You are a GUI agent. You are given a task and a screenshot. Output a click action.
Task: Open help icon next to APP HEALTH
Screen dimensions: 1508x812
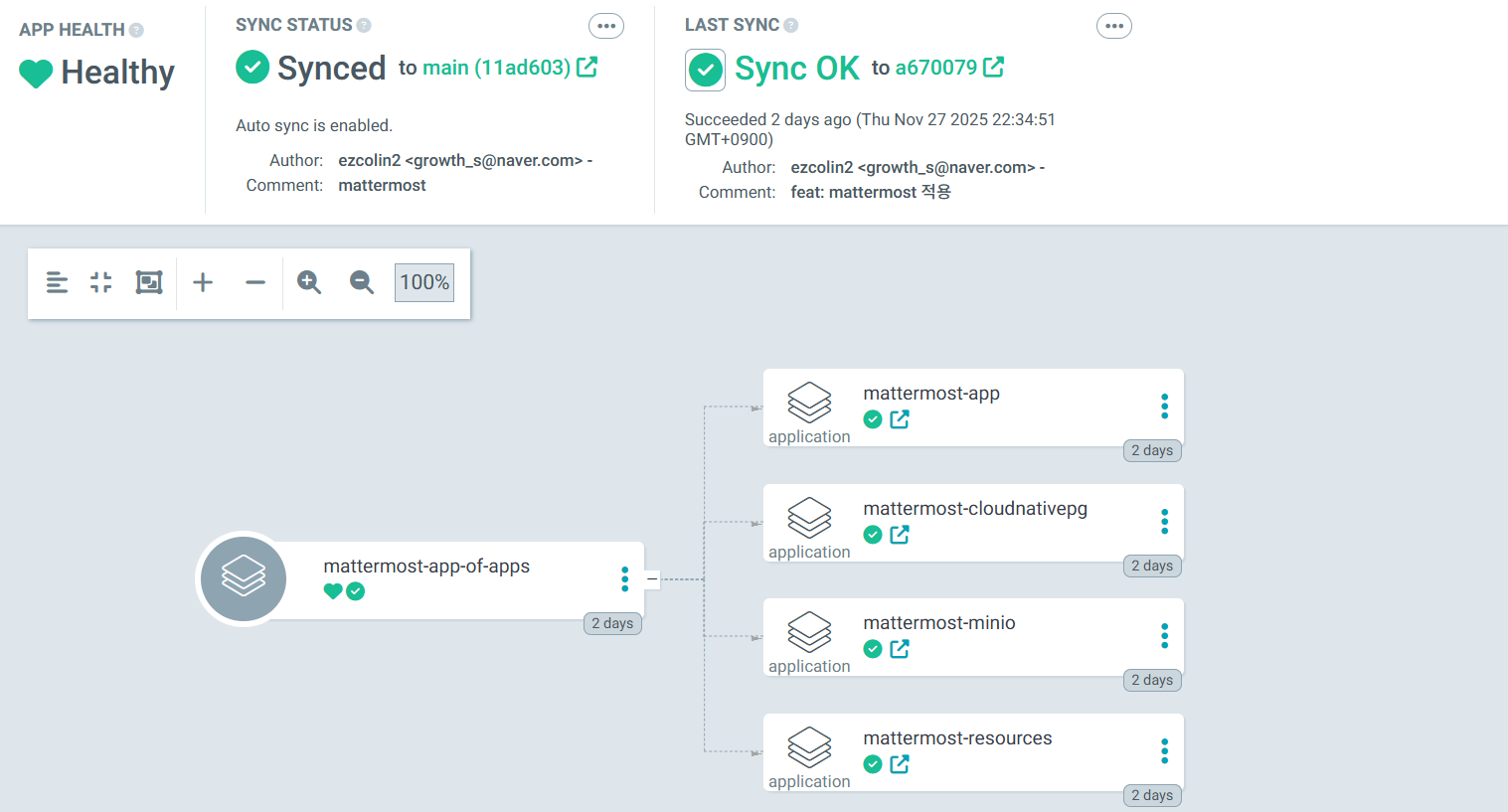click(x=136, y=30)
